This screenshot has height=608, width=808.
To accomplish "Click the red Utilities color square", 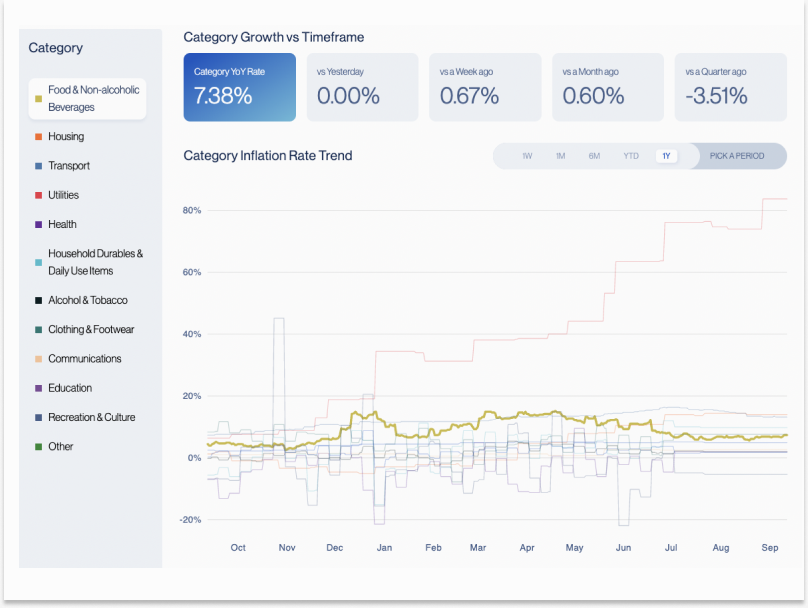I will (38, 195).
